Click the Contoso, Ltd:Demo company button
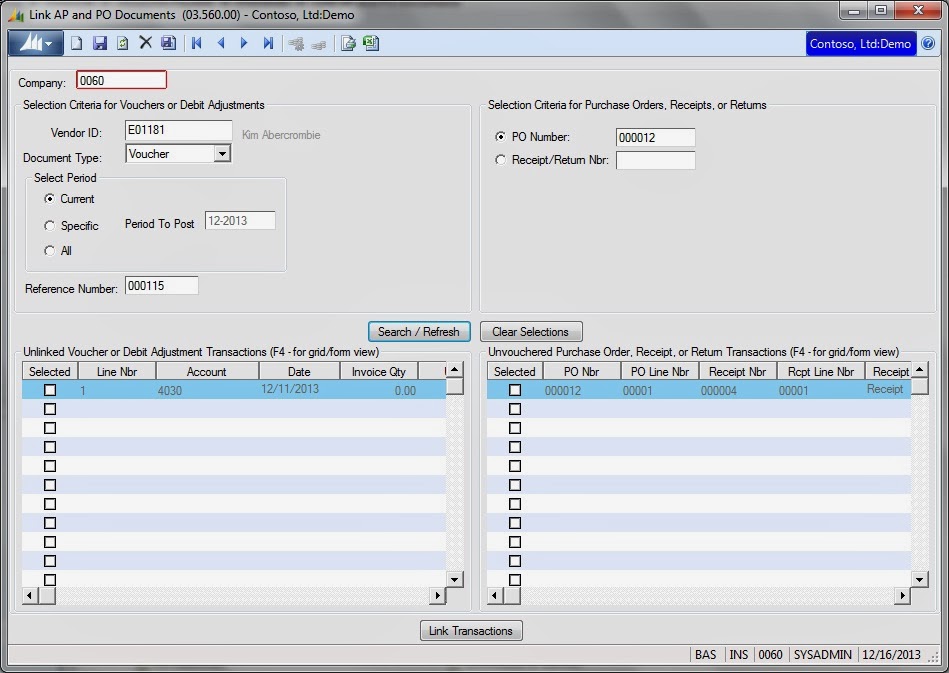This screenshot has width=949, height=673. [x=860, y=44]
